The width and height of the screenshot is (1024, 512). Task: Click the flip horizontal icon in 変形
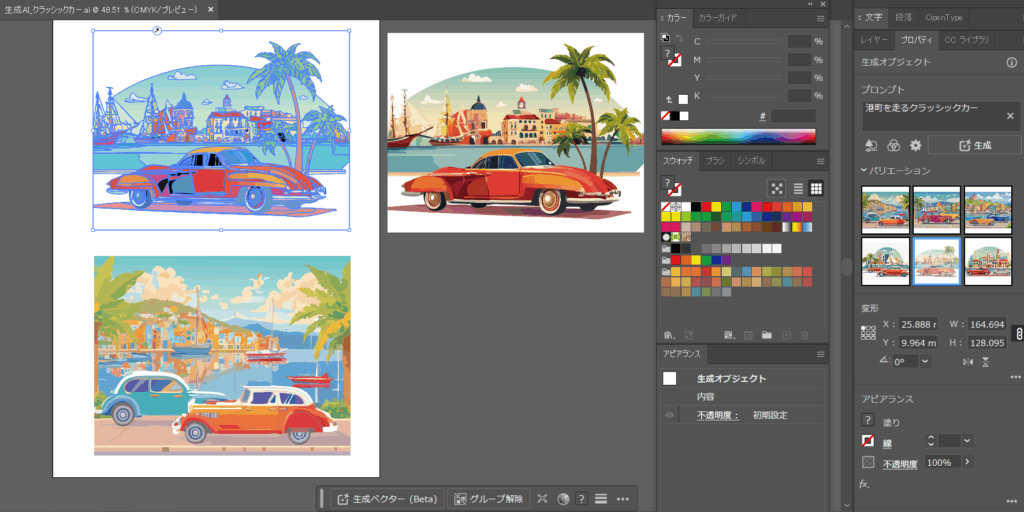point(967,361)
